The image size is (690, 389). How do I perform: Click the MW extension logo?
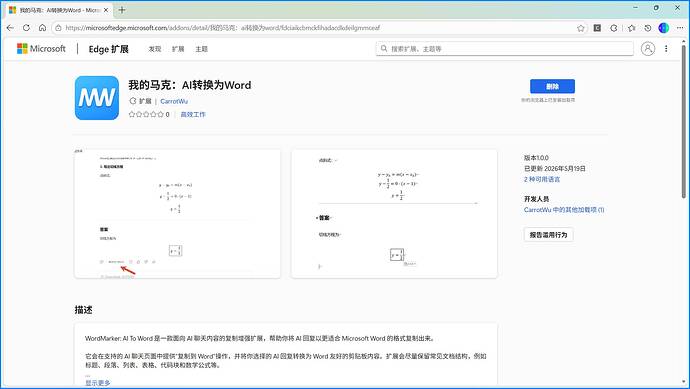tap(97, 98)
